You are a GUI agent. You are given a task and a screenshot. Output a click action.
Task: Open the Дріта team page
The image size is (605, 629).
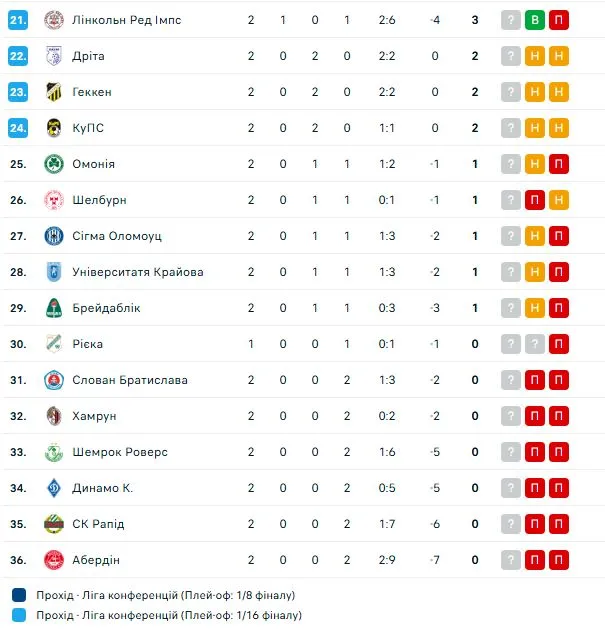[88, 56]
